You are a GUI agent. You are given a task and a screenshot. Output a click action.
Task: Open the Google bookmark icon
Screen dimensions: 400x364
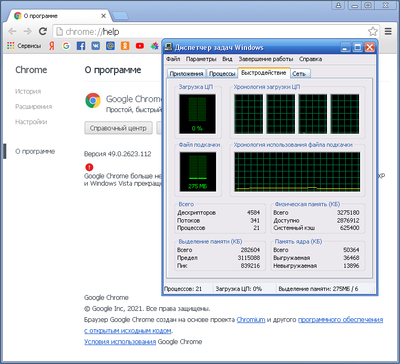tap(66, 46)
